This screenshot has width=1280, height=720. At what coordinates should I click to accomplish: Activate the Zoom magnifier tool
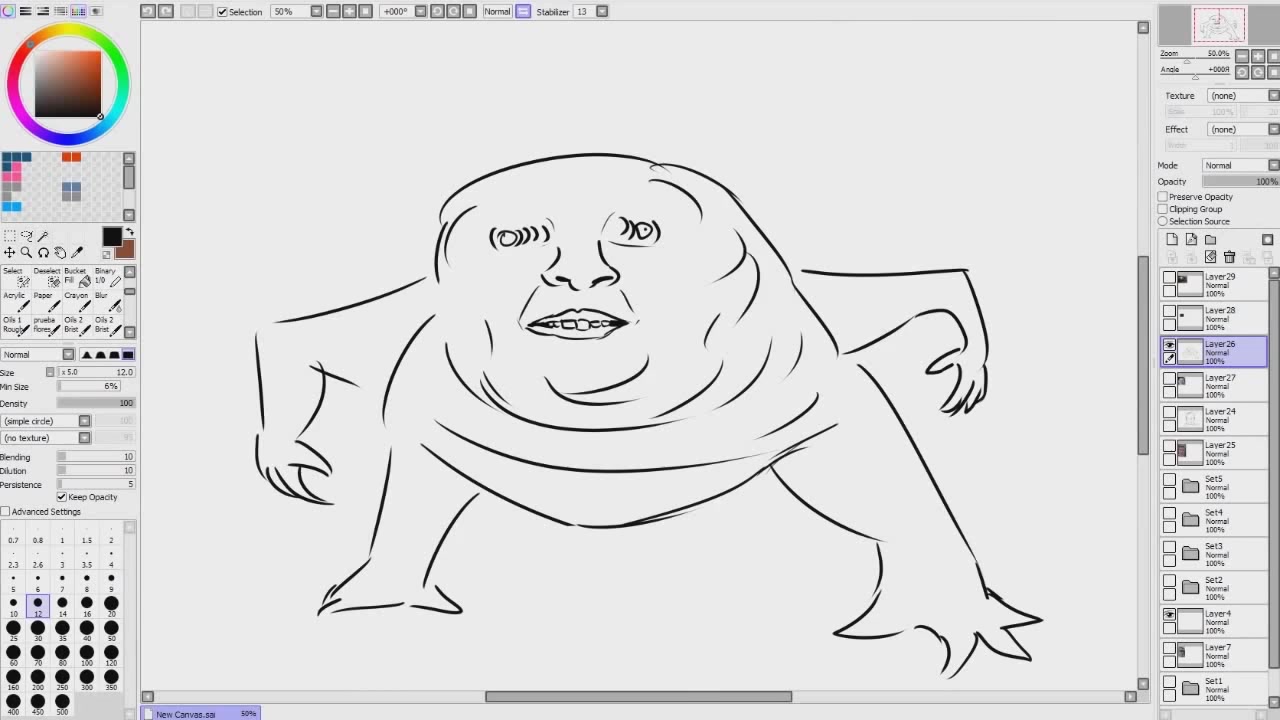[26, 253]
